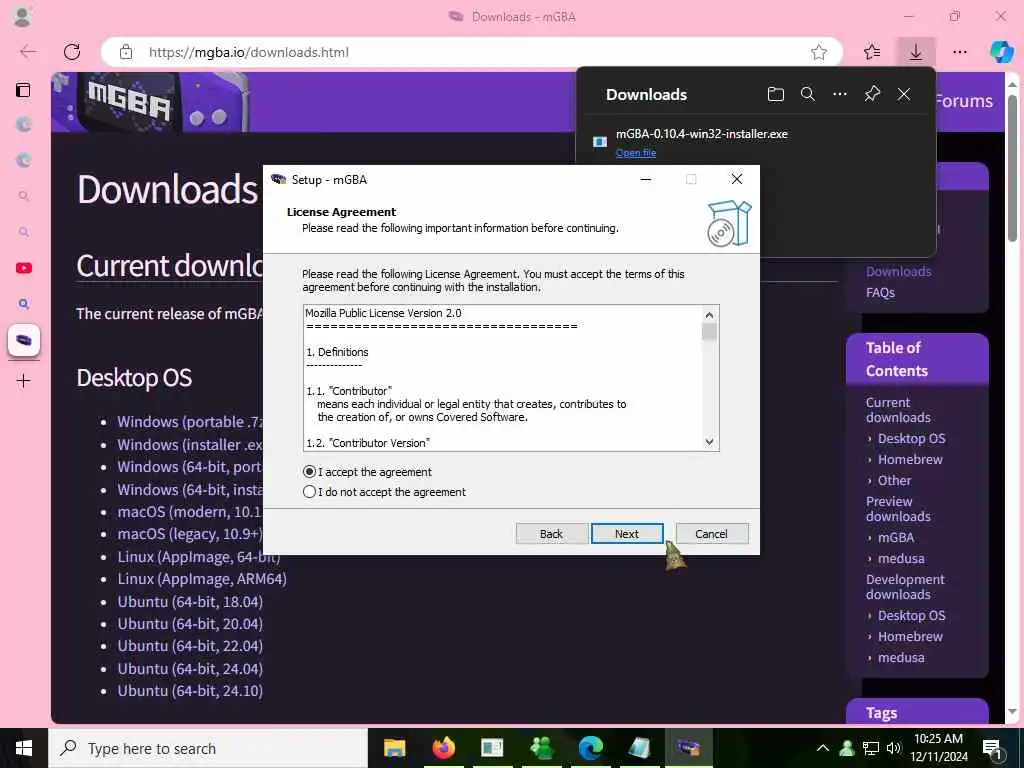Click the address bar URL field
The image size is (1024, 768).
click(470, 52)
